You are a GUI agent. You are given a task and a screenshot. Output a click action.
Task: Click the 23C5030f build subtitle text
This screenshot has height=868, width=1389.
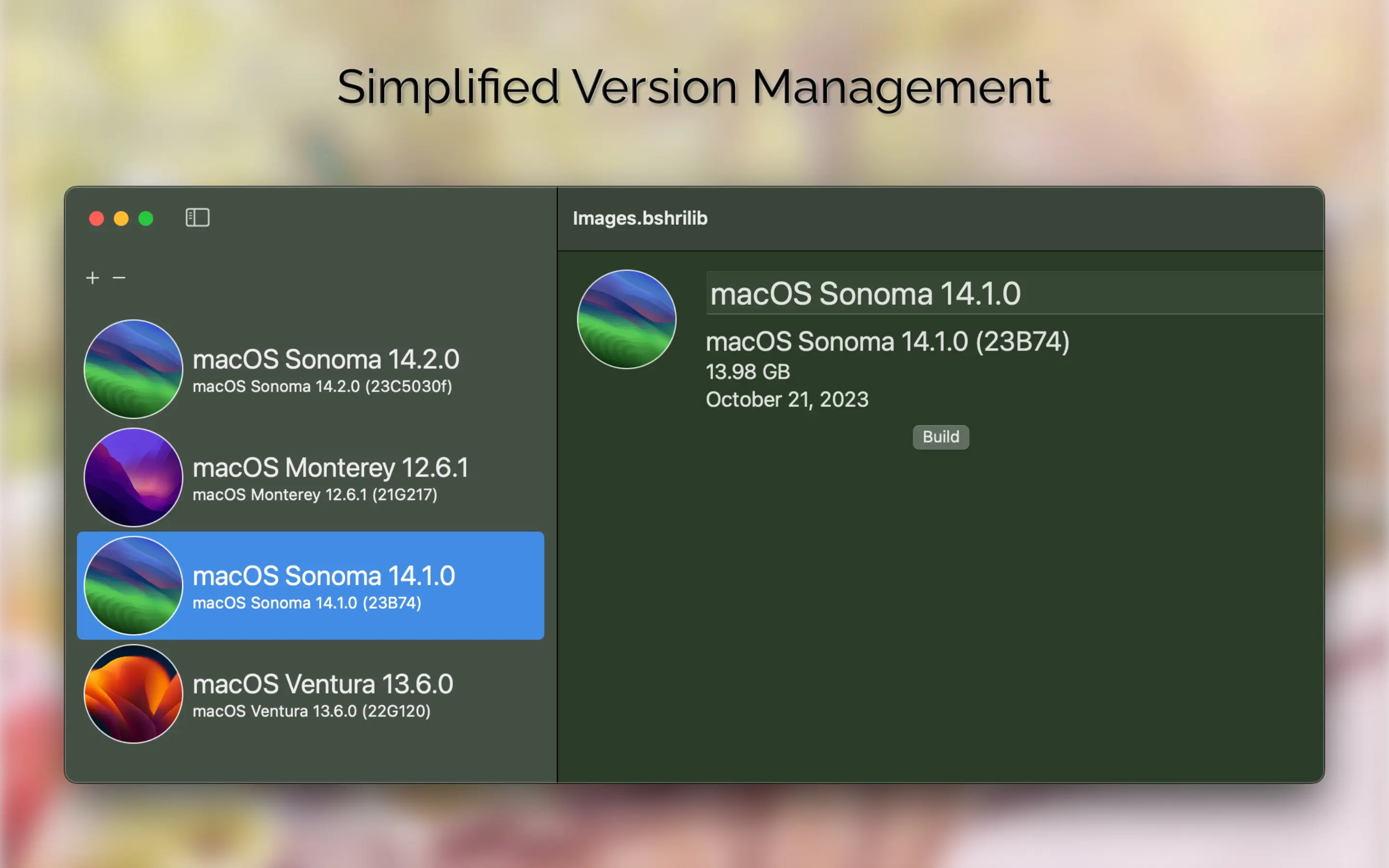tap(322, 386)
